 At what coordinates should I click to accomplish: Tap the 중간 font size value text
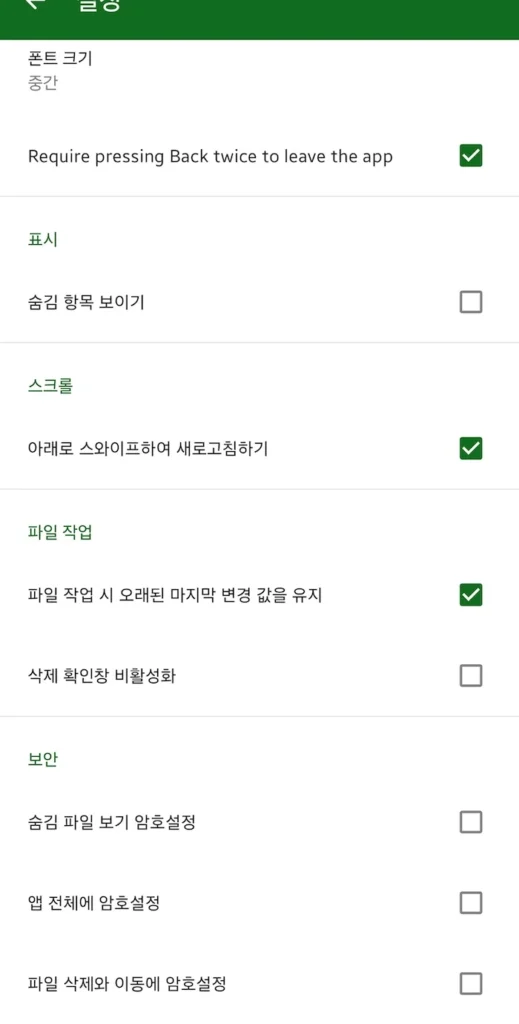click(x=42, y=84)
